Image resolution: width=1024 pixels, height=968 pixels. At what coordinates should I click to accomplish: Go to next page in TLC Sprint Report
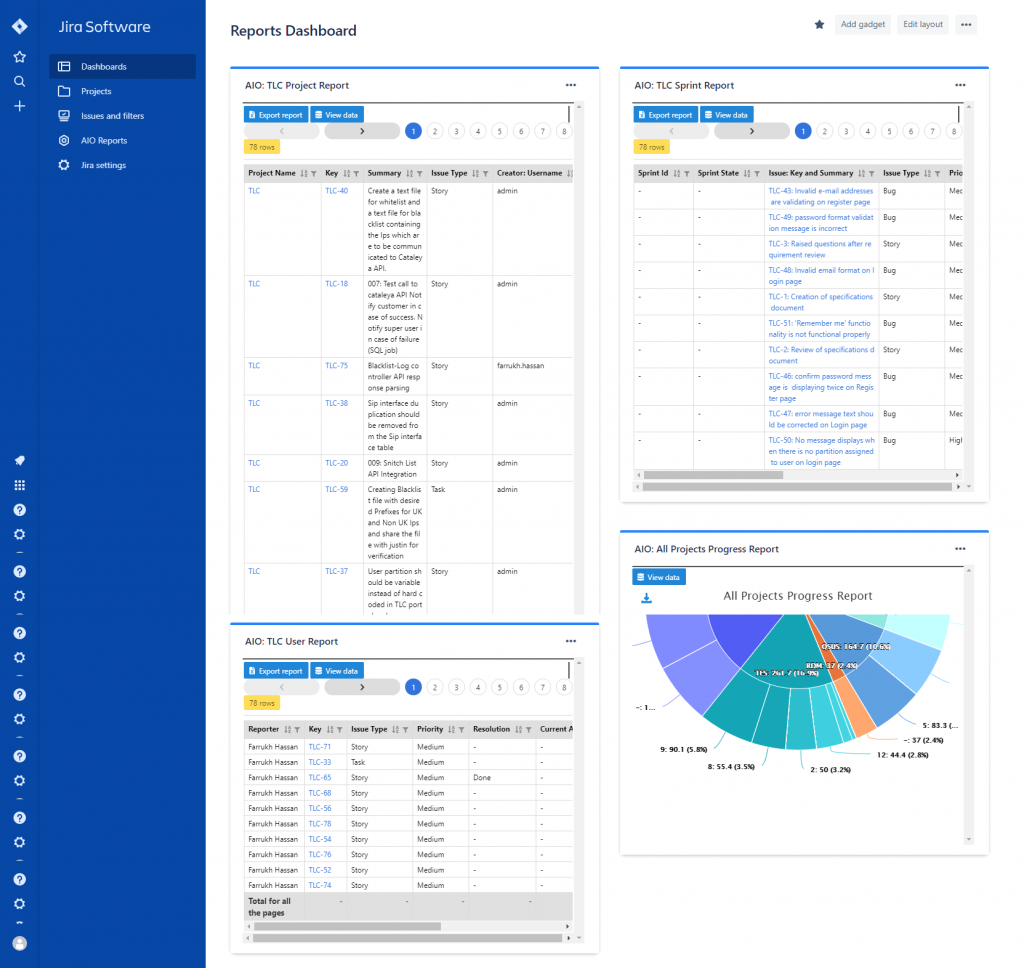(752, 131)
